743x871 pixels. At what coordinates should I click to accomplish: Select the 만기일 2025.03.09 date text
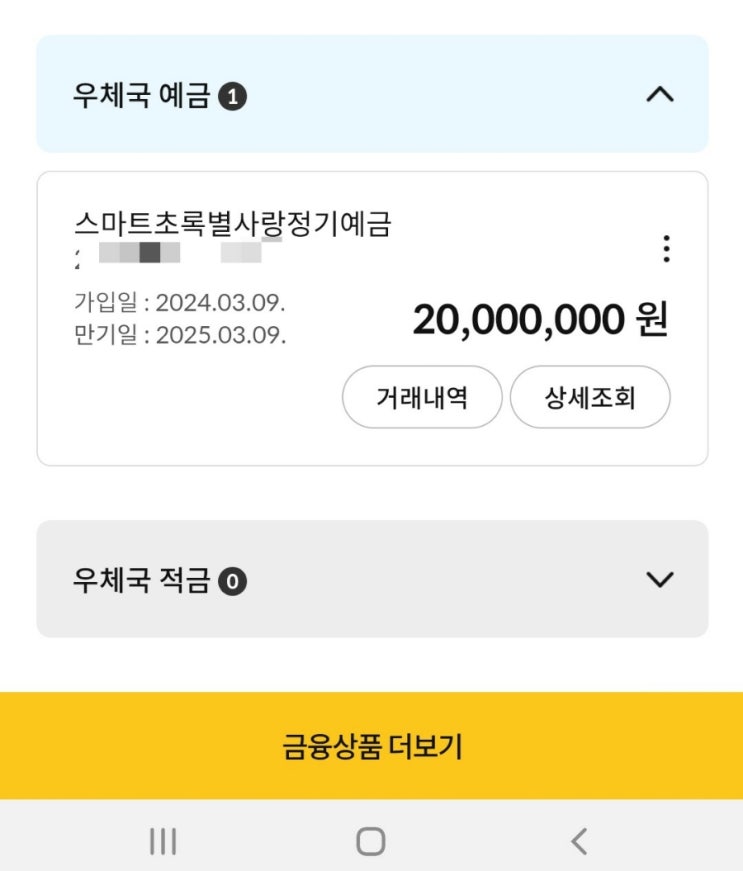pos(180,334)
